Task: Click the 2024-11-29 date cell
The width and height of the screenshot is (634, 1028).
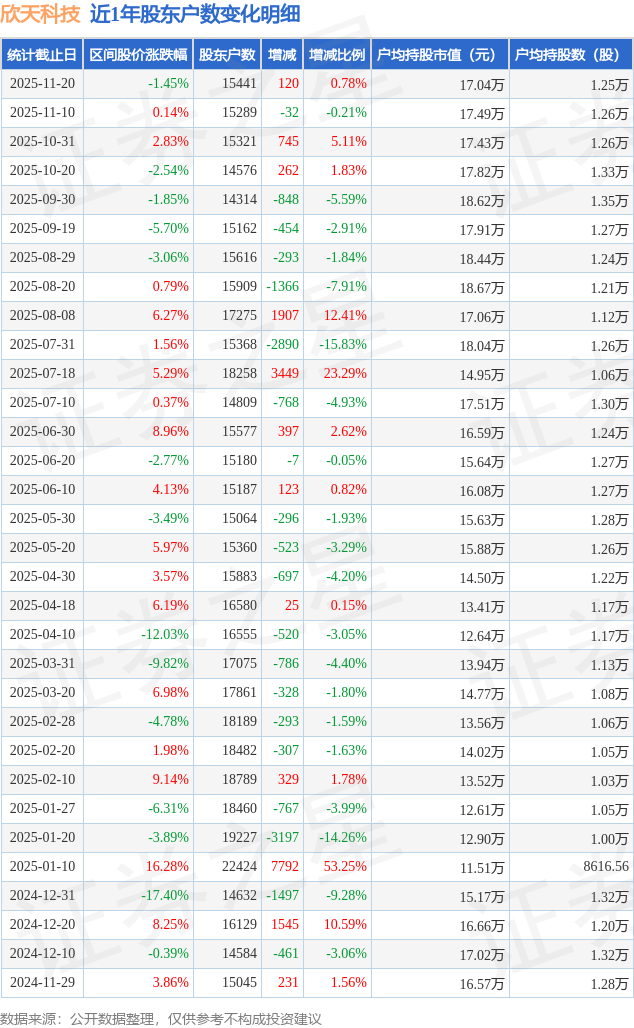Action: point(42,983)
